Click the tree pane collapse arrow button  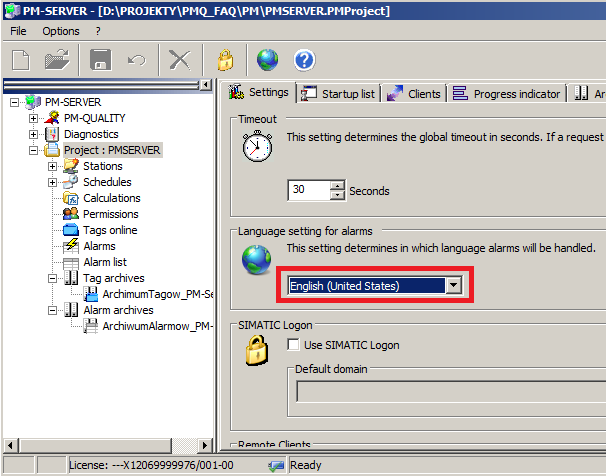click(x=206, y=85)
